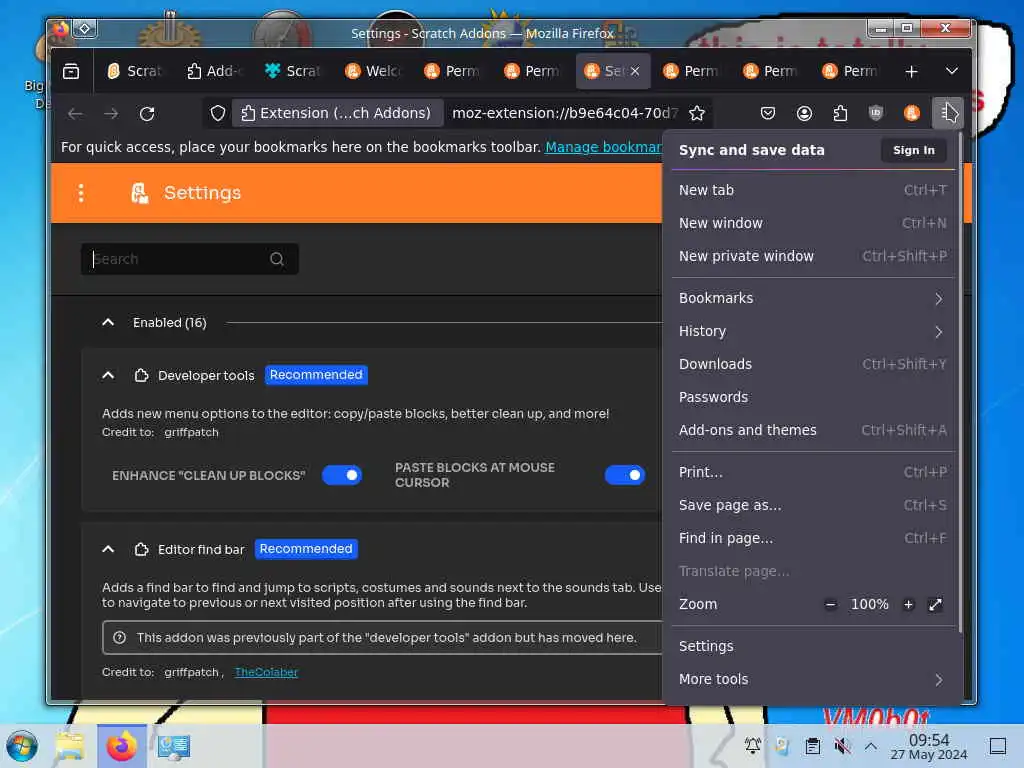
Task: Select New private window menu item
Action: [813, 256]
